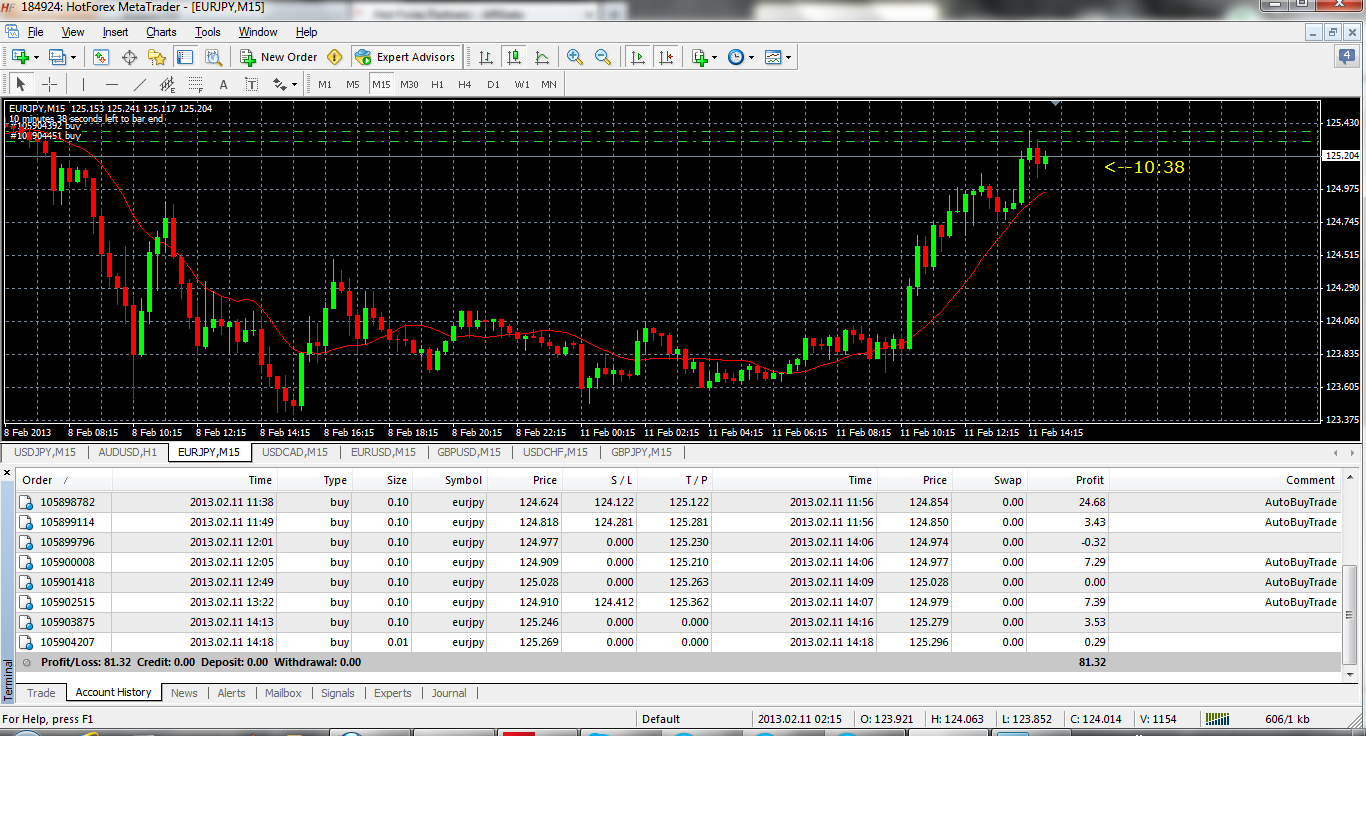Switch chart to Bar Chart
This screenshot has height=813, width=1366.
(x=485, y=57)
